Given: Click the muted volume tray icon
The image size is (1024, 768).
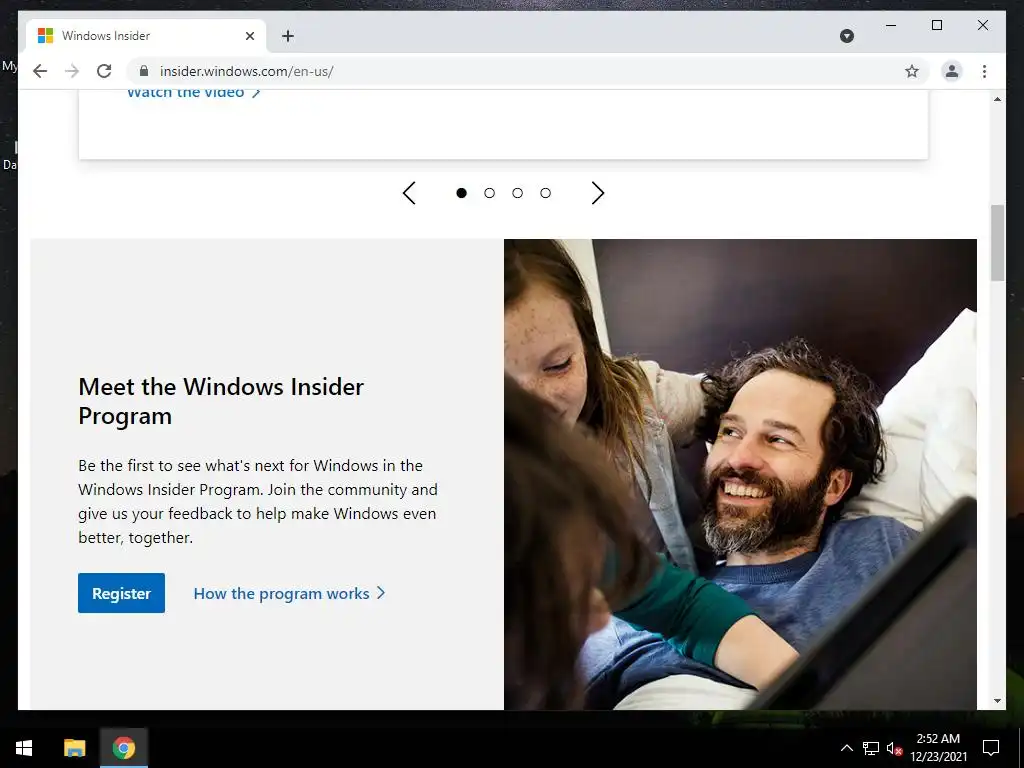Looking at the screenshot, I should (894, 748).
